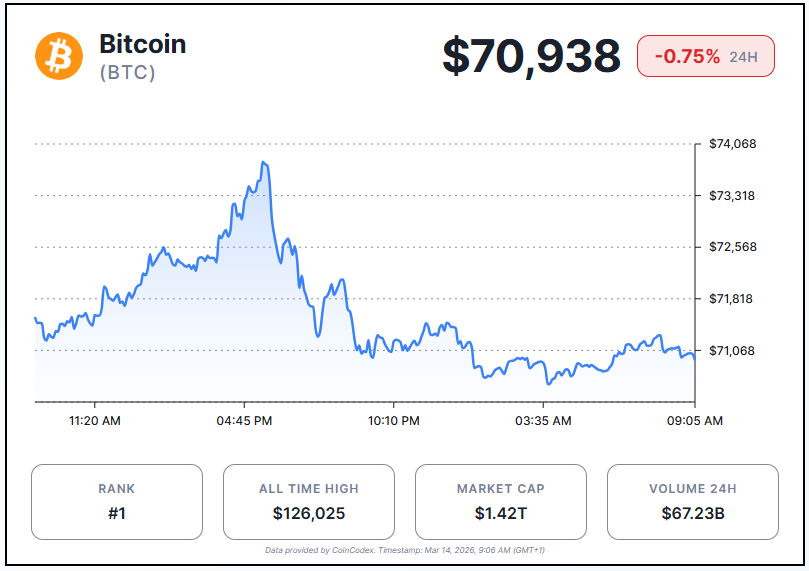The image size is (809, 571).
Task: Click the 03:35 AM time axis label
Action: click(543, 421)
